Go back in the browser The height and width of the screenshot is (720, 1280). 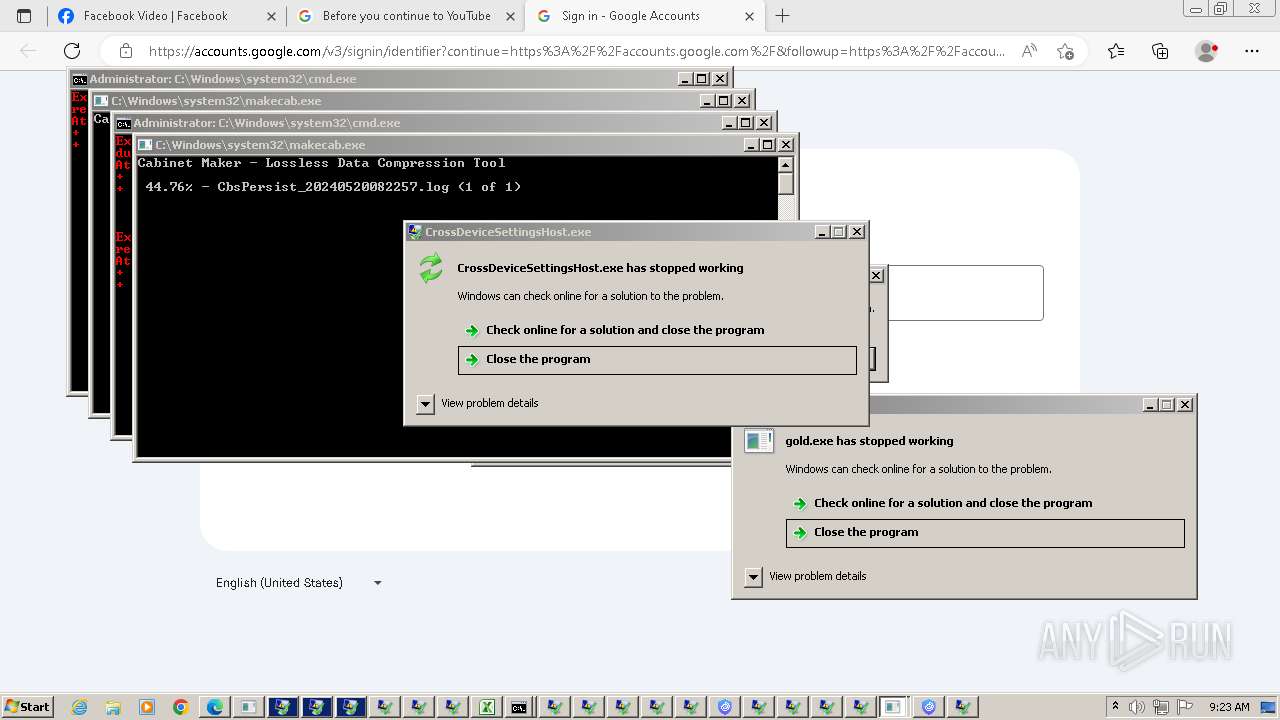tap(28, 51)
